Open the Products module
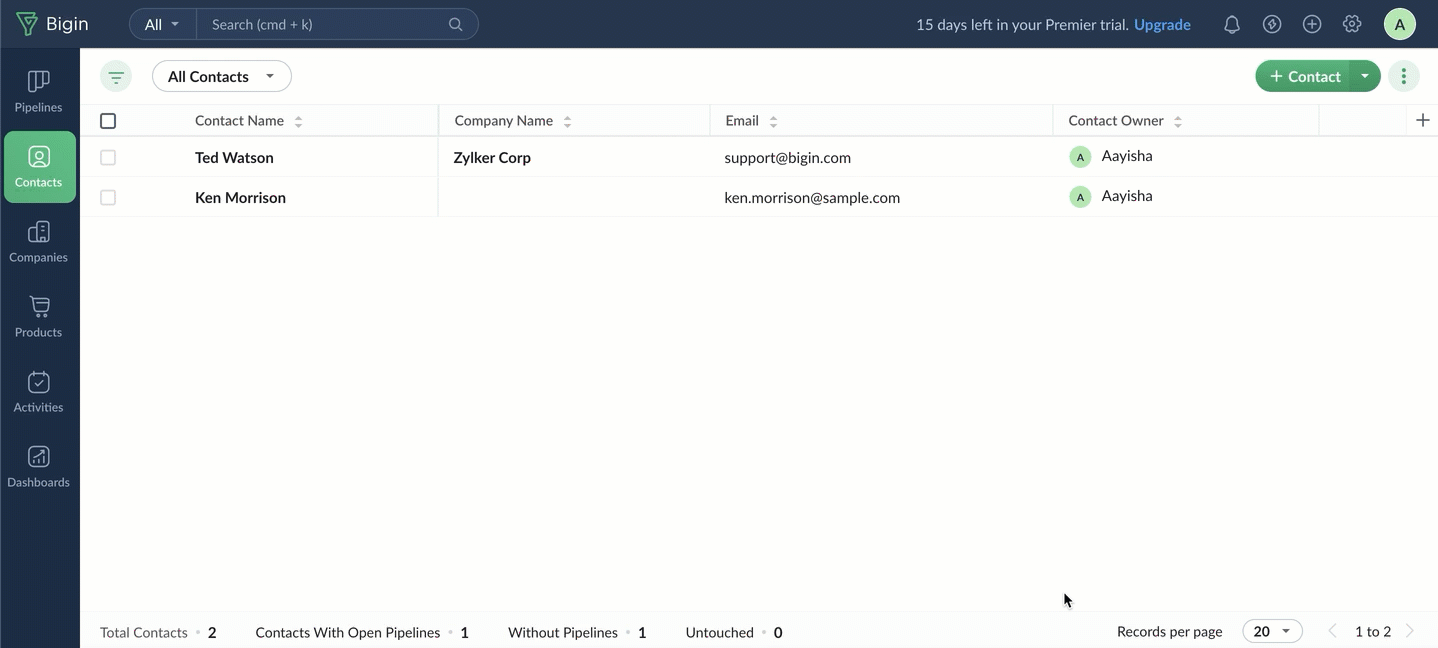This screenshot has width=1438, height=648. (x=39, y=317)
